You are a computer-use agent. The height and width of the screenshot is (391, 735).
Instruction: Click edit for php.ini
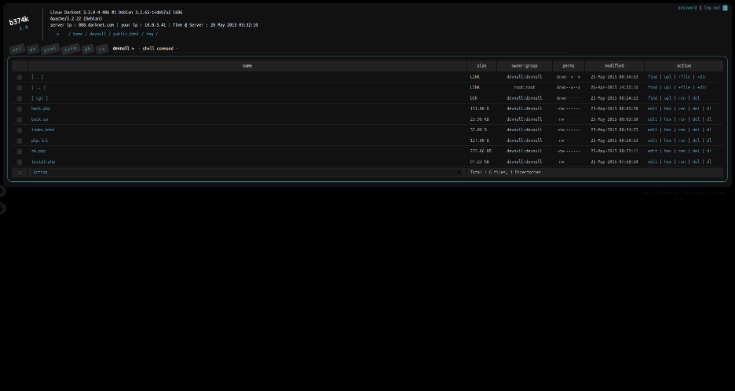(x=652, y=141)
